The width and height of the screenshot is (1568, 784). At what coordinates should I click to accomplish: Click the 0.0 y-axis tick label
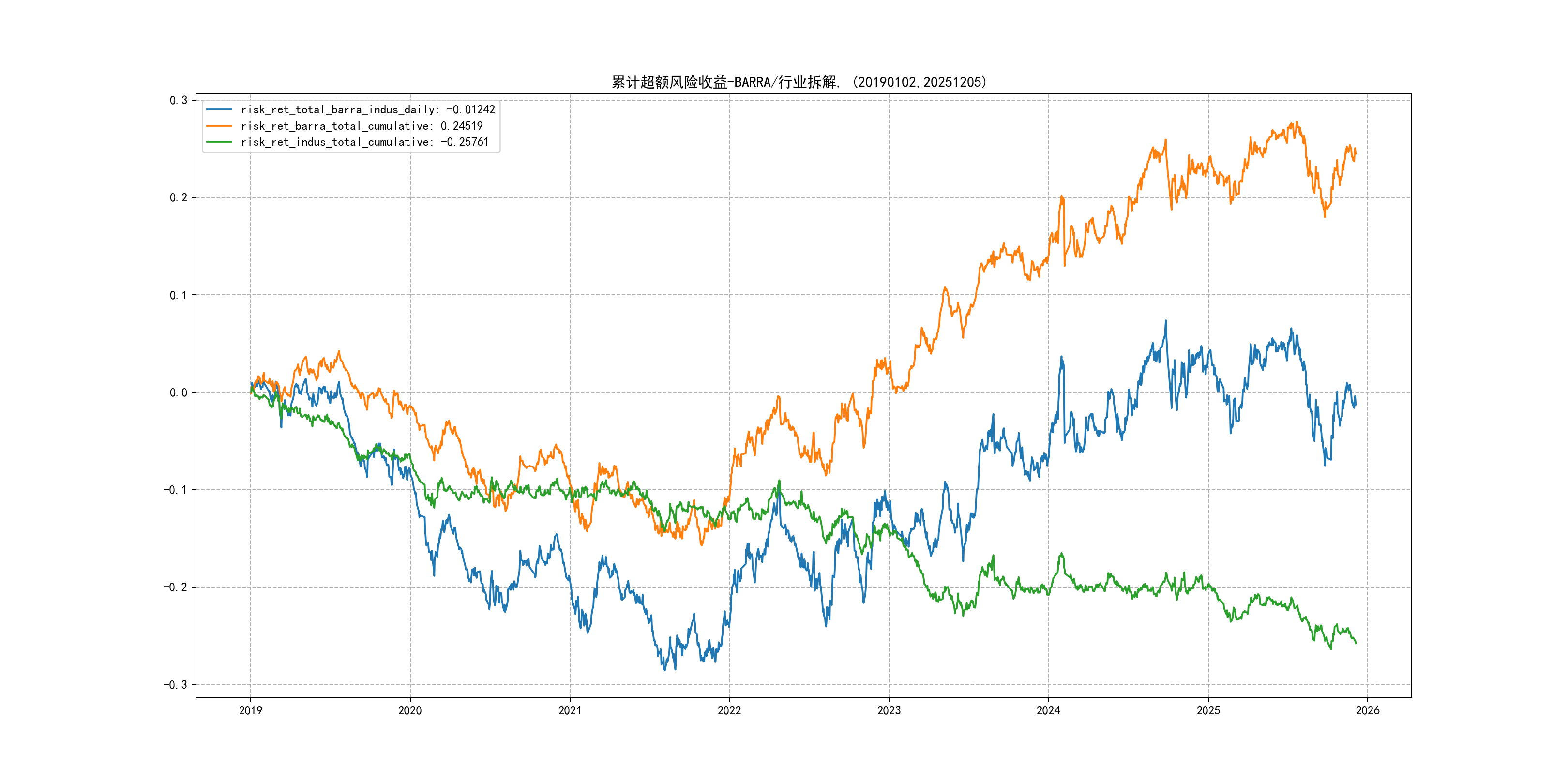[179, 392]
